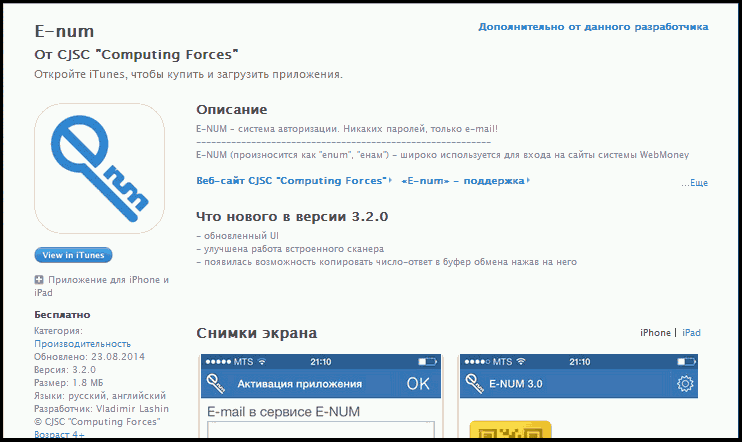Viewport: 742px width, 442px height.
Task: Click the Что нового в версии 3.2.0 heading
Action: (x=292, y=217)
